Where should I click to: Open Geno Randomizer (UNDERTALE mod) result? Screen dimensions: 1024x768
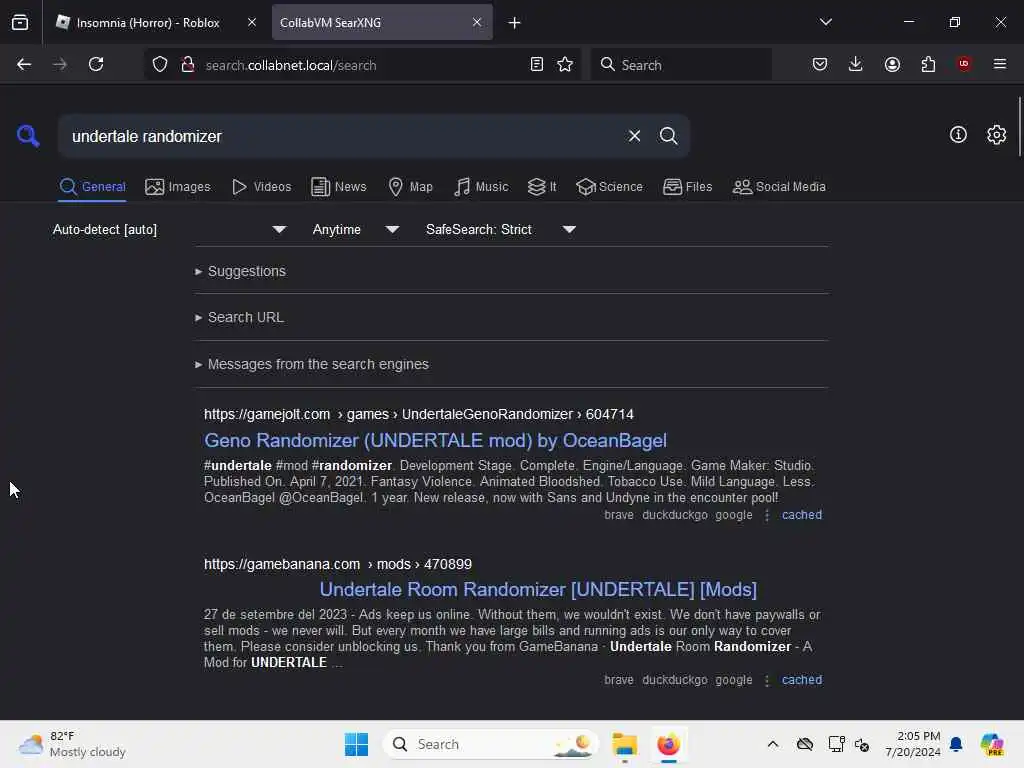tap(435, 441)
